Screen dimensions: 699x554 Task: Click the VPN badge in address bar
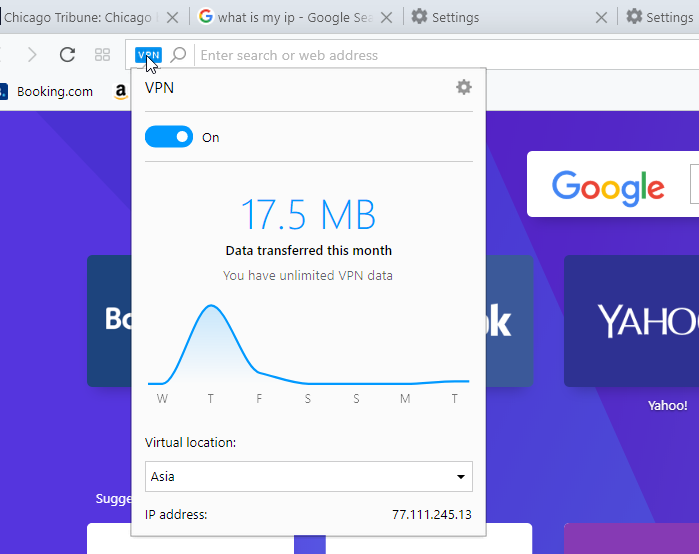(x=148, y=55)
